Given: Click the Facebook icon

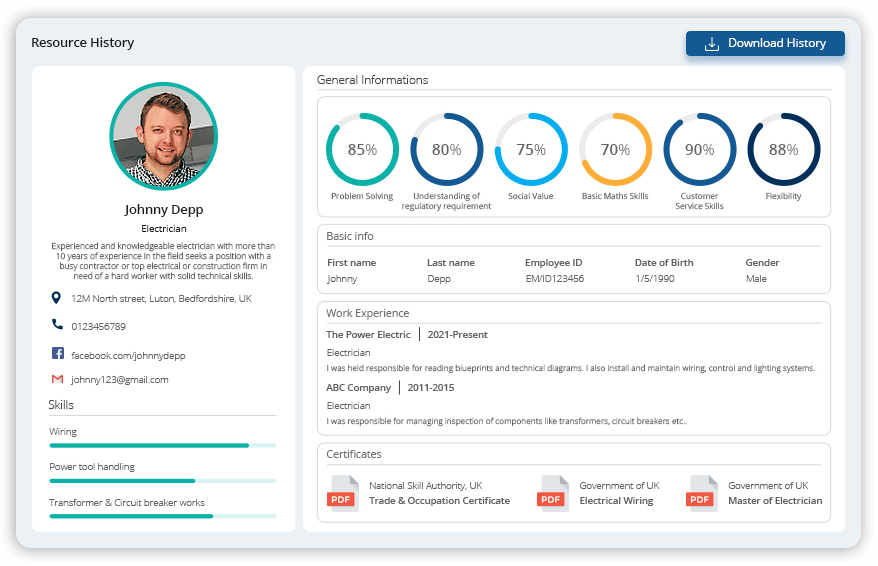Looking at the screenshot, I should point(57,354).
